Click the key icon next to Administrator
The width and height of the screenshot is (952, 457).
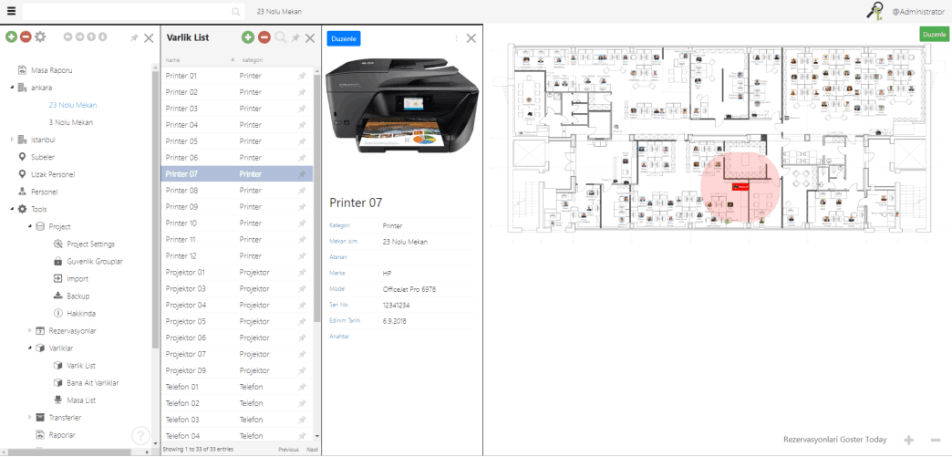coord(876,11)
